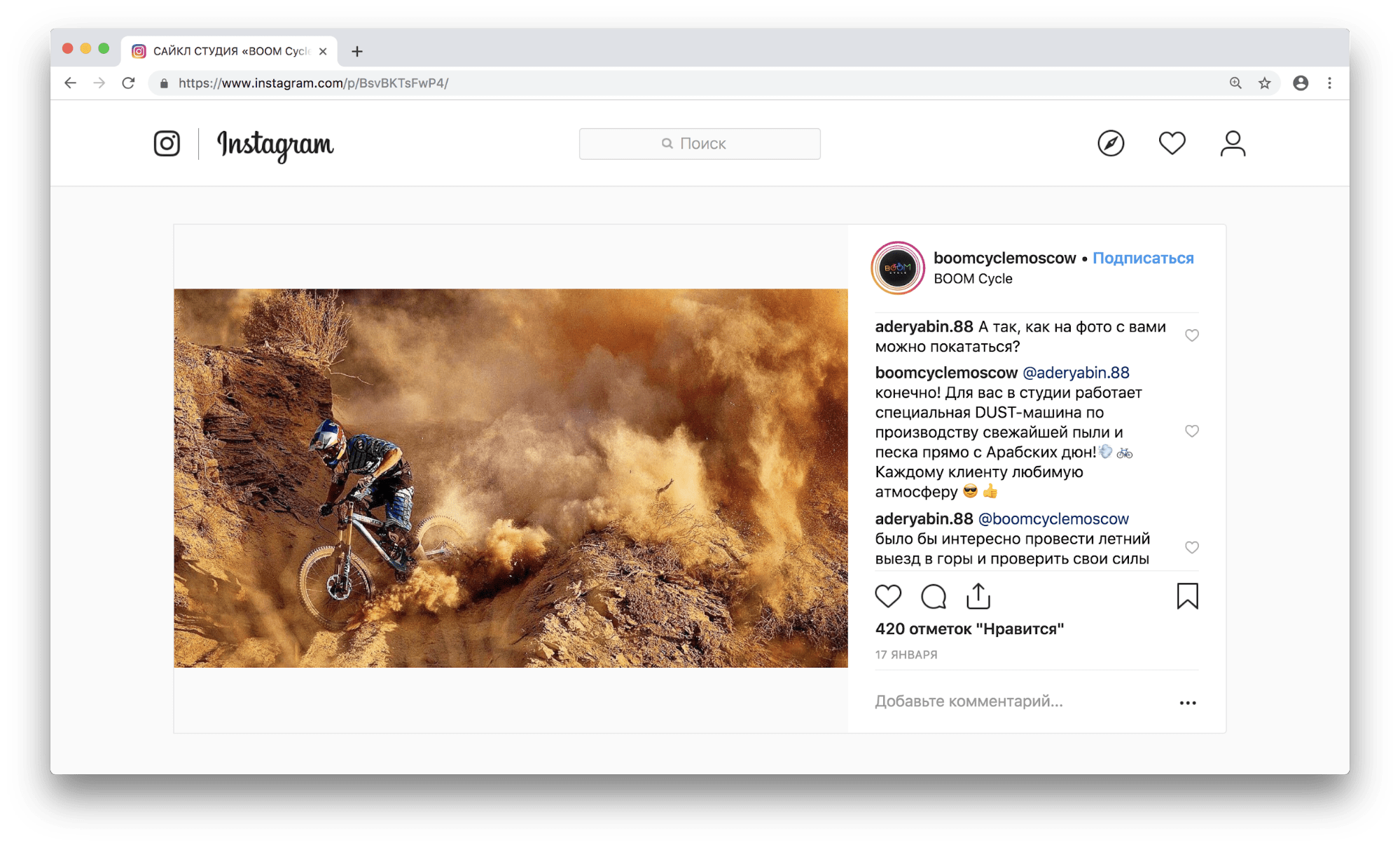1400x847 pixels.
Task: Open the activity heart icon in header
Action: [x=1172, y=144]
